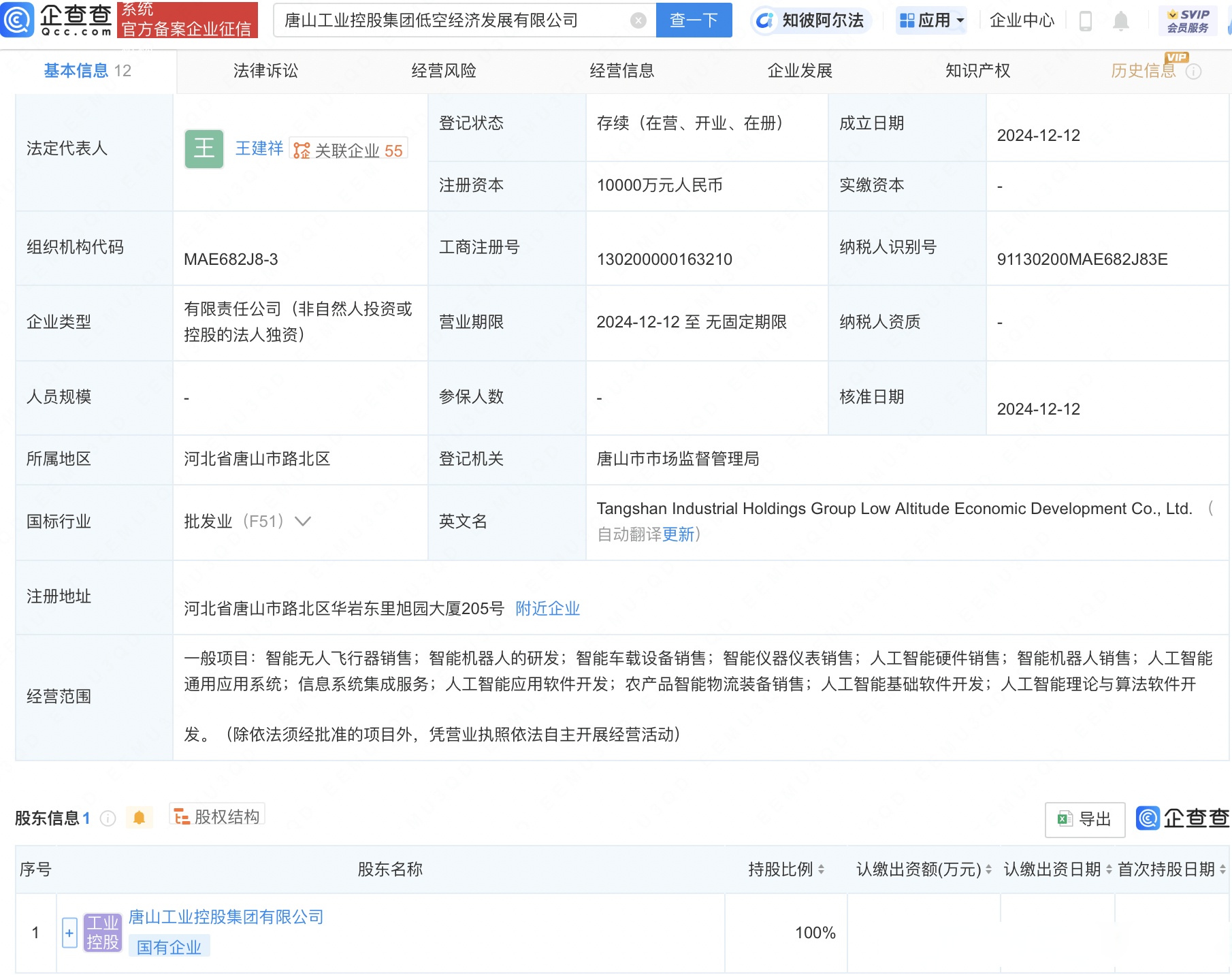The height and width of the screenshot is (975, 1232).
Task: Open 附近企业 next to the registered address
Action: click(x=548, y=608)
